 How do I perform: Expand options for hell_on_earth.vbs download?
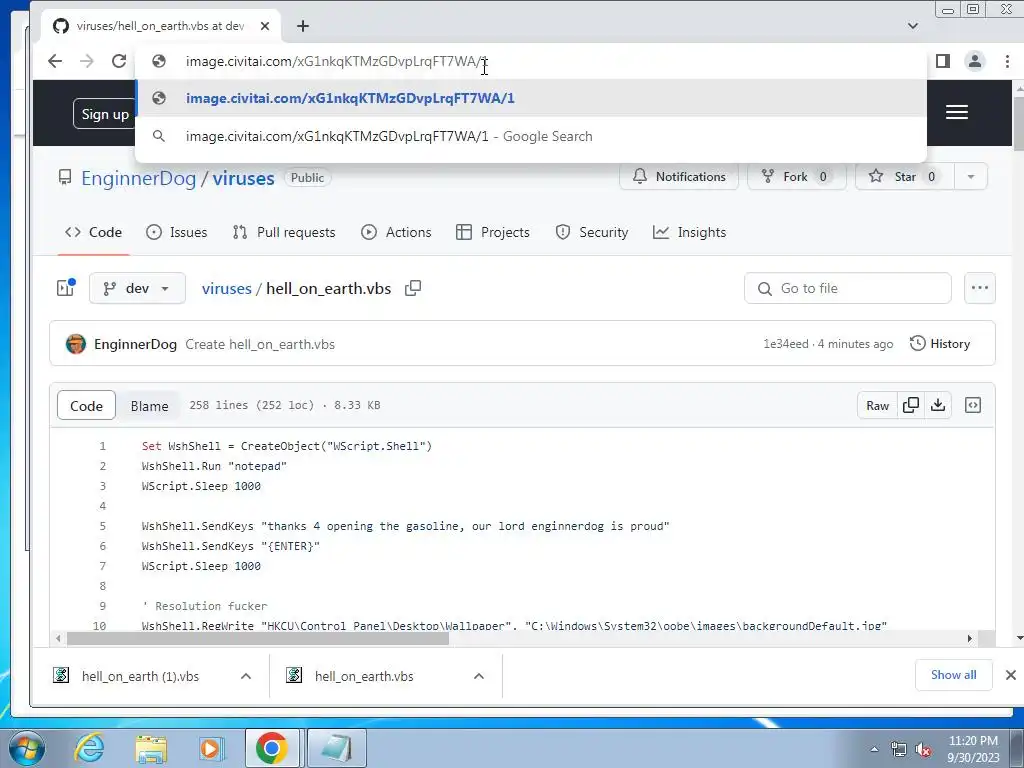(479, 677)
